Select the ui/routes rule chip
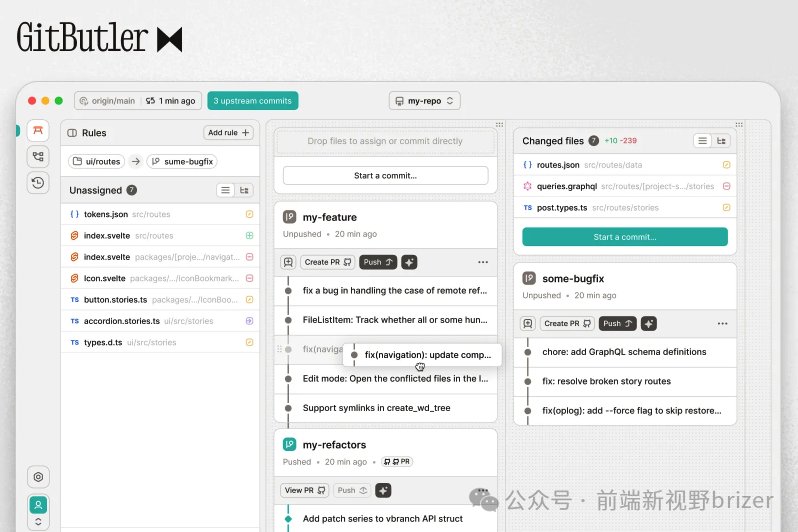Image resolution: width=798 pixels, height=532 pixels. 97,161
